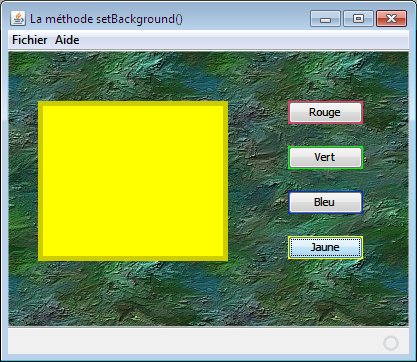Click the green border around the Vert button
417x362 pixels.
click(325, 147)
